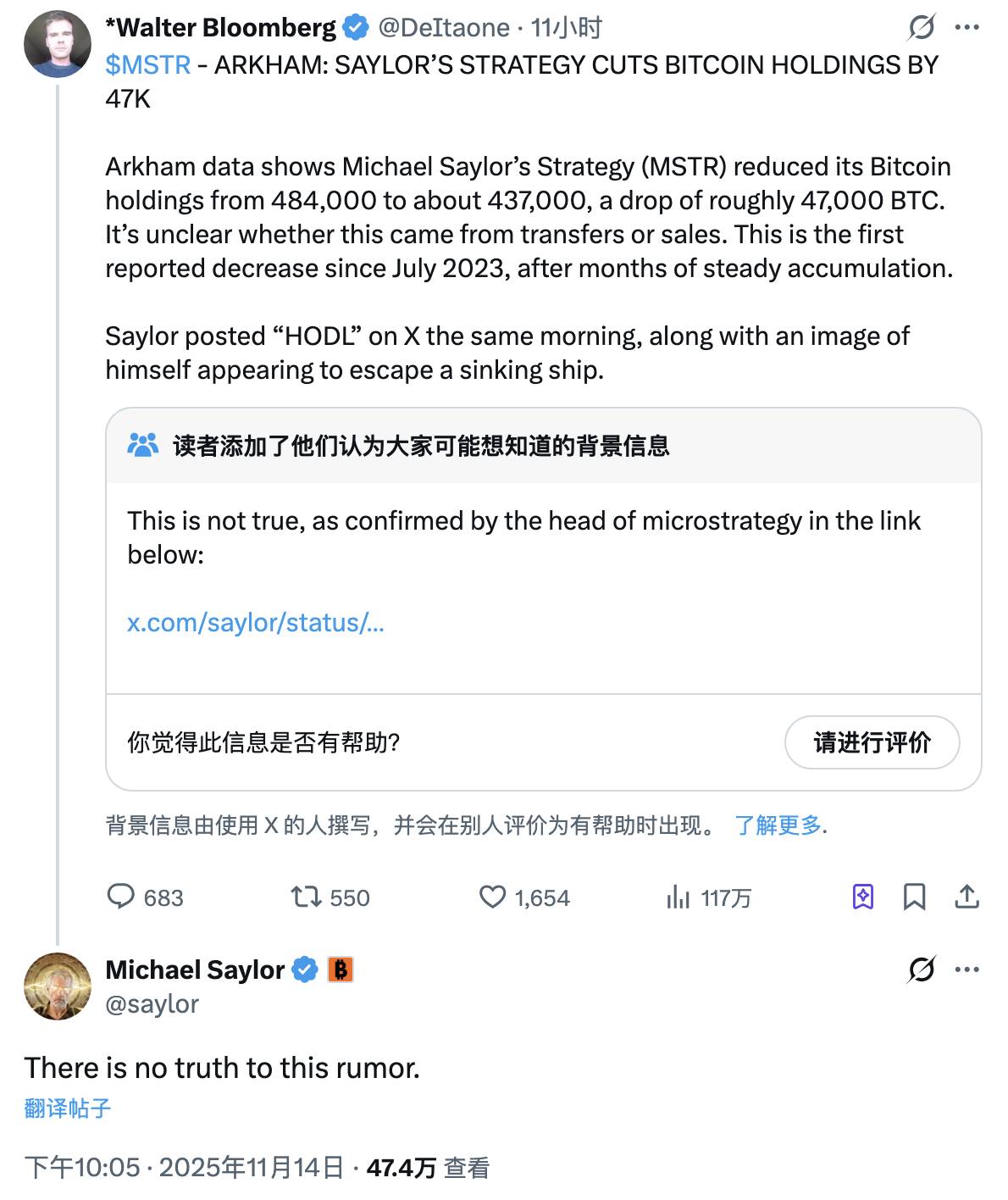The width and height of the screenshot is (1008, 1200).
Task: Bookmark the Walter Bloomberg post
Action: [915, 897]
